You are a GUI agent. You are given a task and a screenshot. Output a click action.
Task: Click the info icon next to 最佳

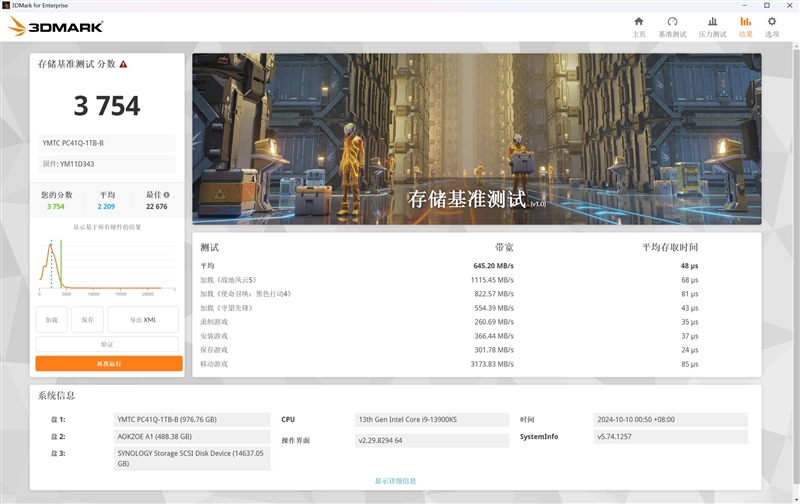pos(166,195)
